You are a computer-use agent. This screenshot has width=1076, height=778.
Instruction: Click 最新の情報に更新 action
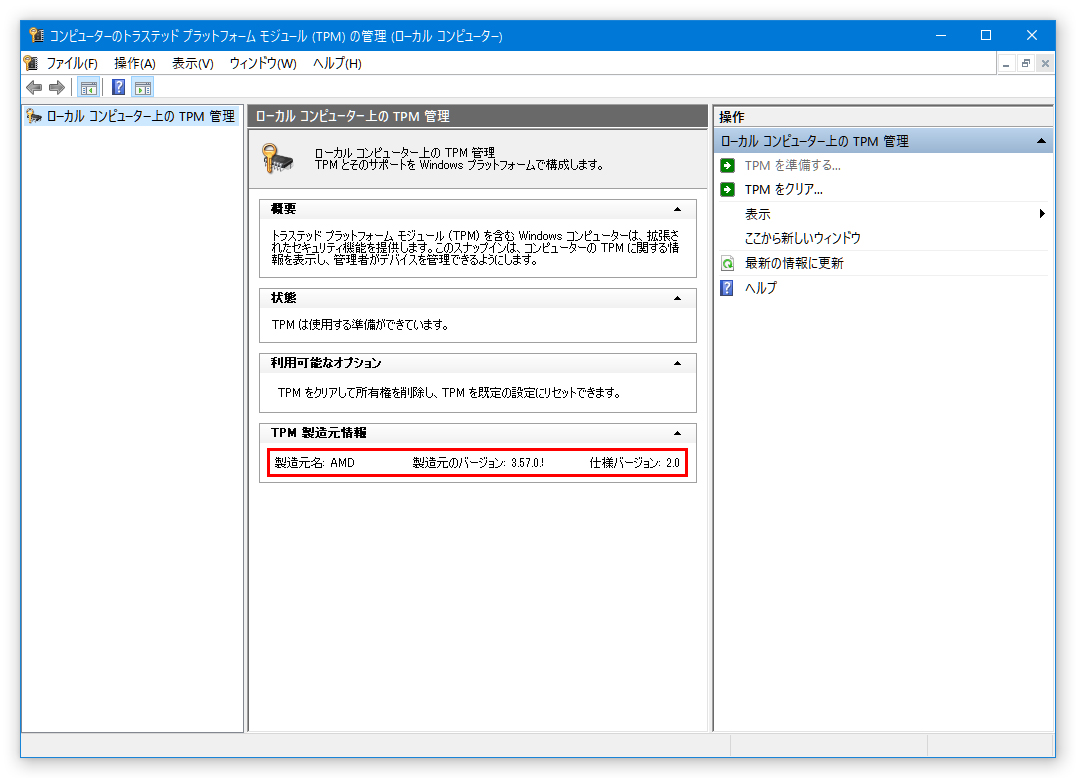click(794, 263)
